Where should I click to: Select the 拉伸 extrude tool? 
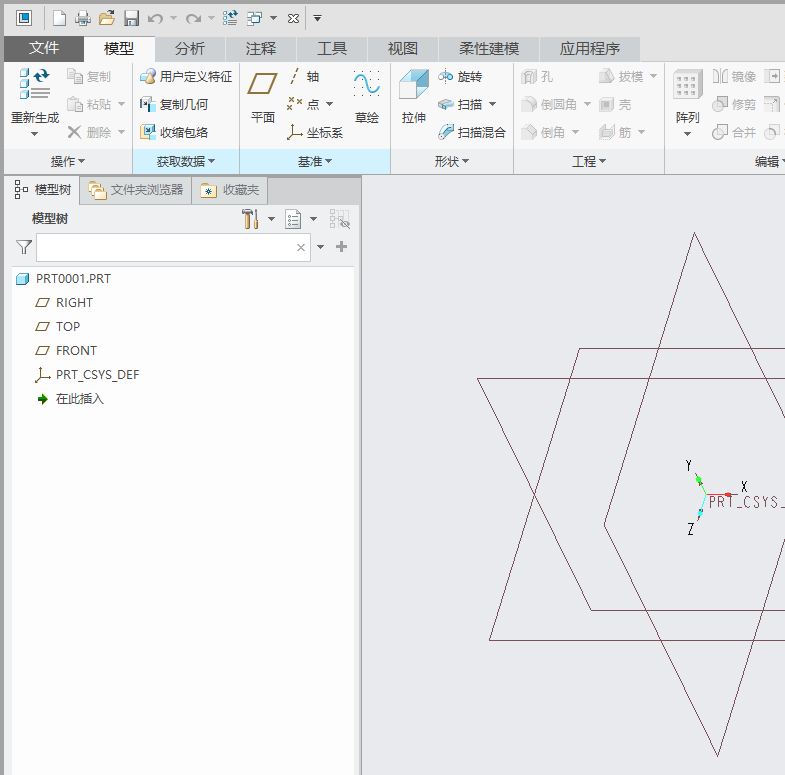[414, 96]
